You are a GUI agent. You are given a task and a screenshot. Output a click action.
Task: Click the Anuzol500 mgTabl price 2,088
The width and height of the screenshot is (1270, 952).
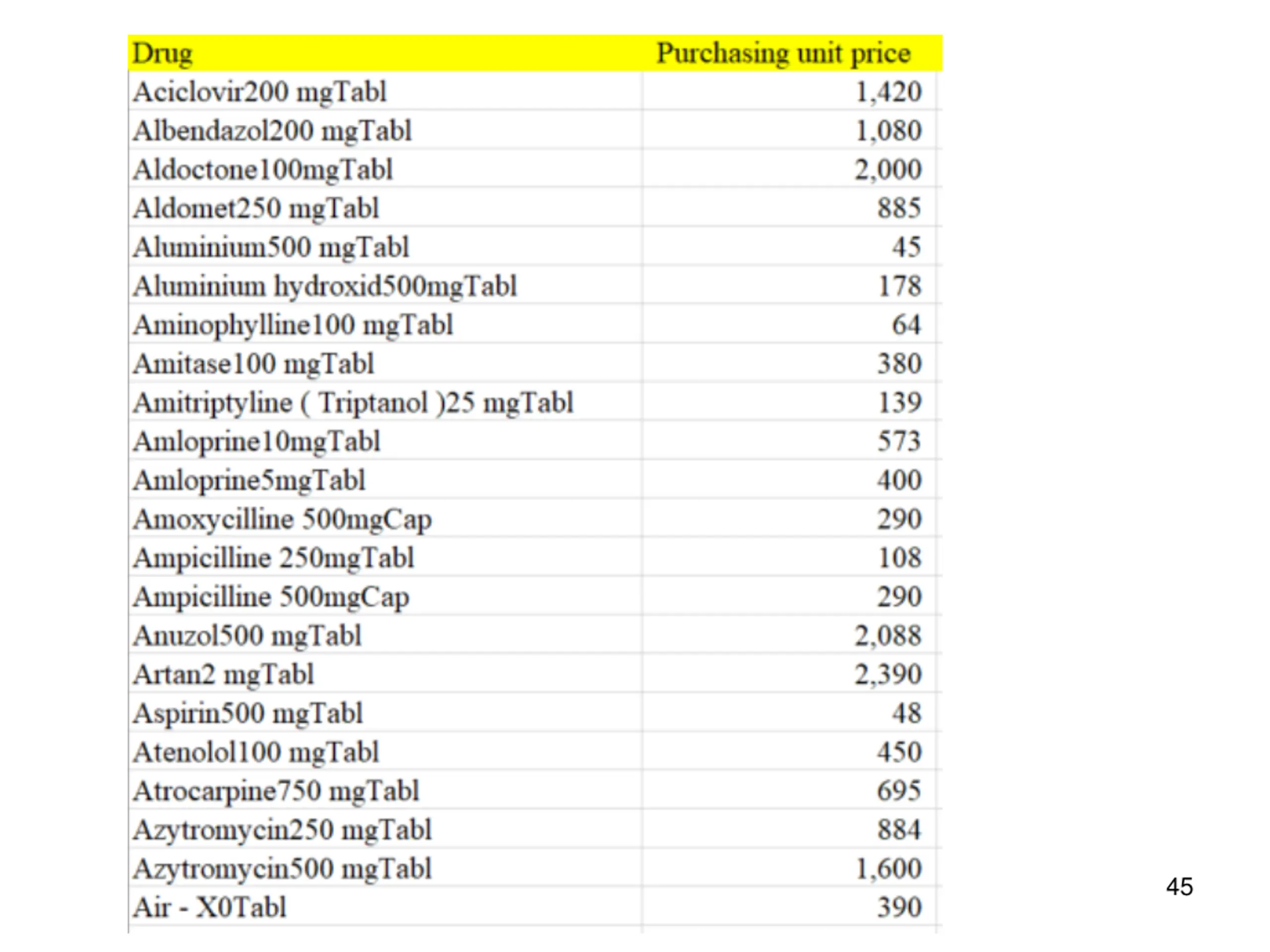[x=888, y=636]
